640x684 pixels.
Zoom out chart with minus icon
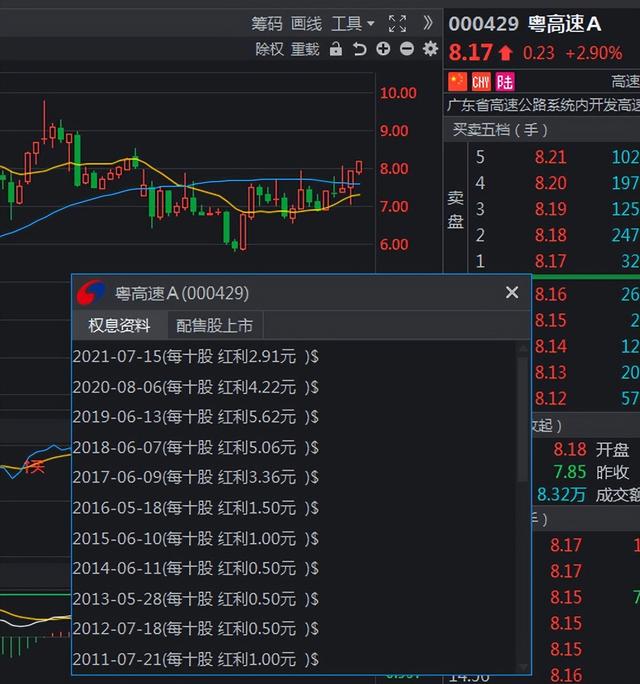407,49
